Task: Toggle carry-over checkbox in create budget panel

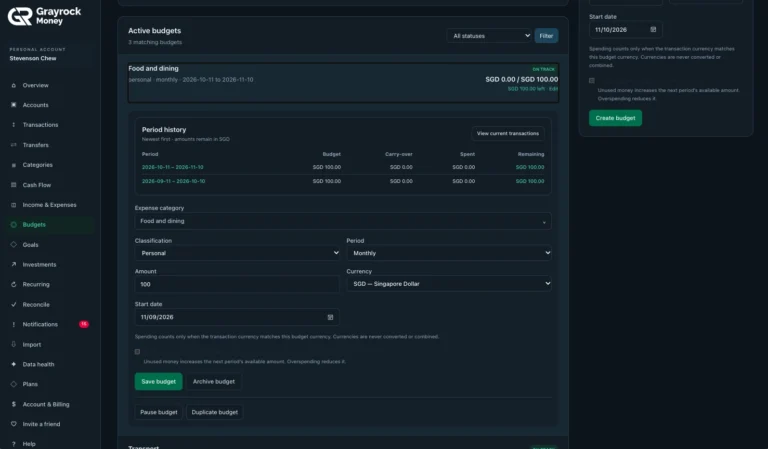Action: 592,80
